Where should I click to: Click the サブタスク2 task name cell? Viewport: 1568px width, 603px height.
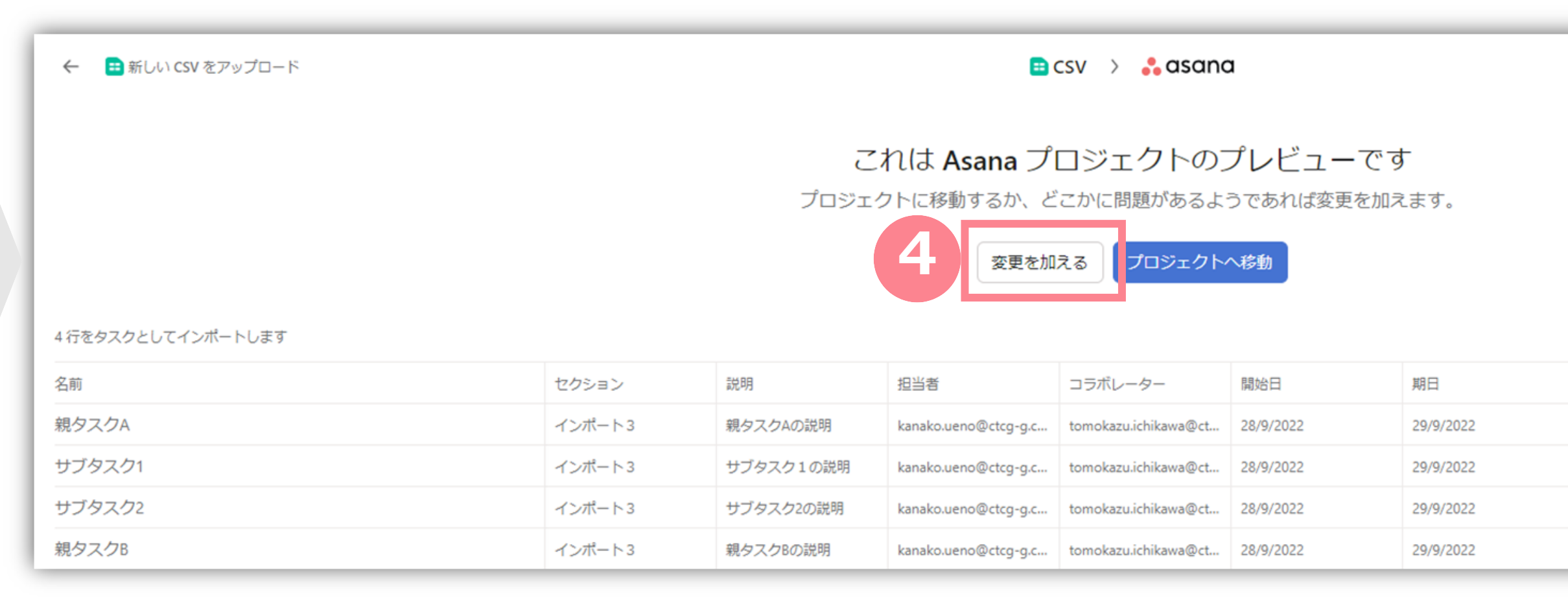(x=99, y=508)
